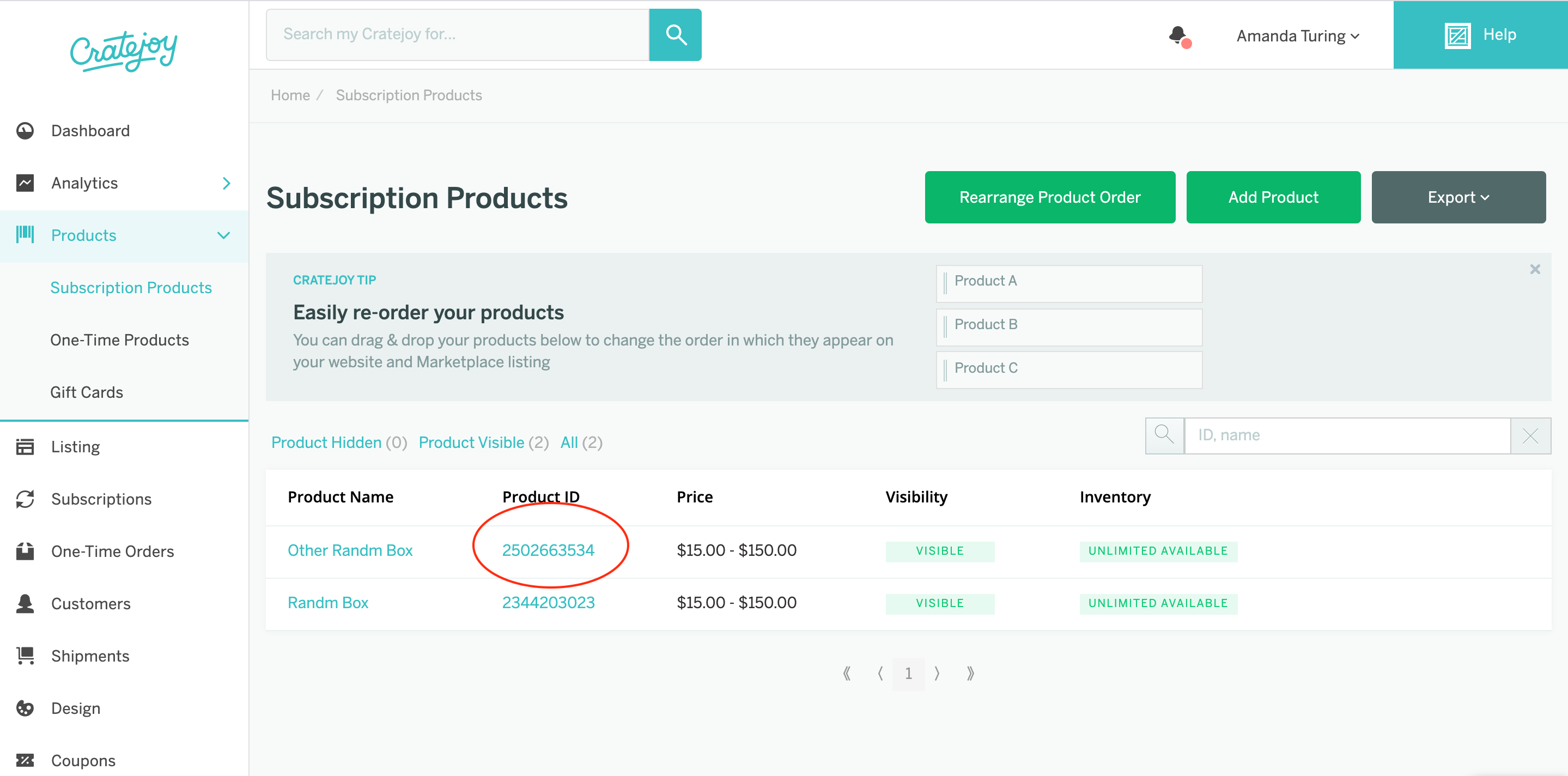Click the Subscriptions refresh icon
Image resolution: width=1568 pixels, height=776 pixels.
(x=25, y=499)
